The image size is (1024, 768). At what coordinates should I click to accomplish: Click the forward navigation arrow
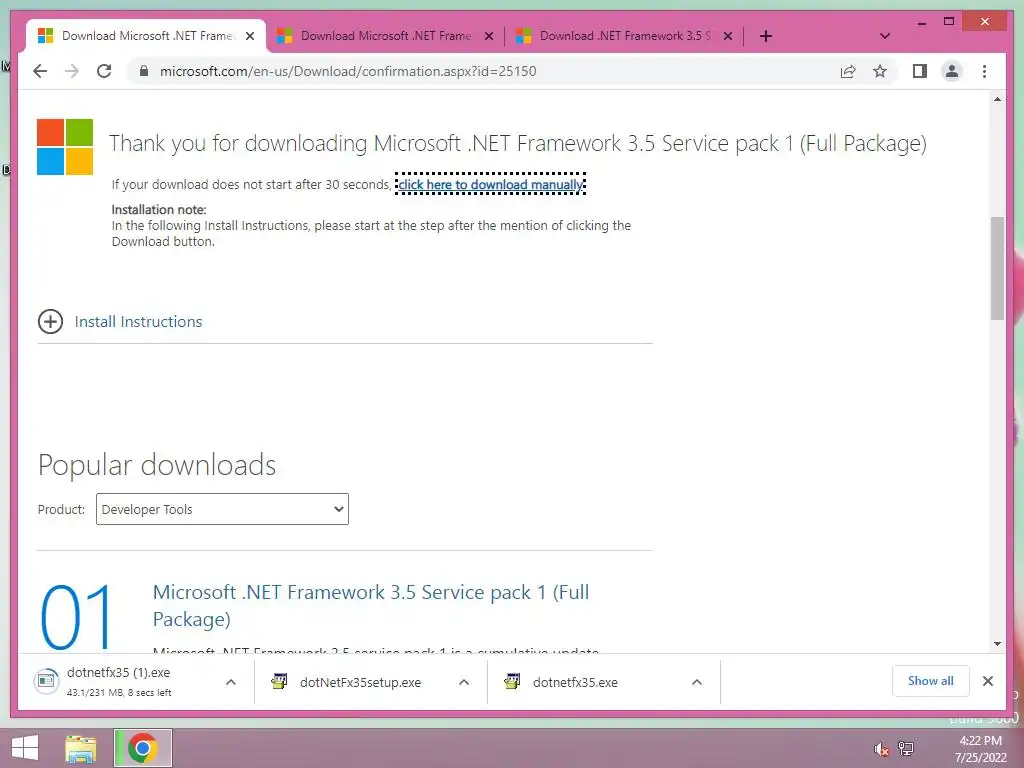pos(72,71)
